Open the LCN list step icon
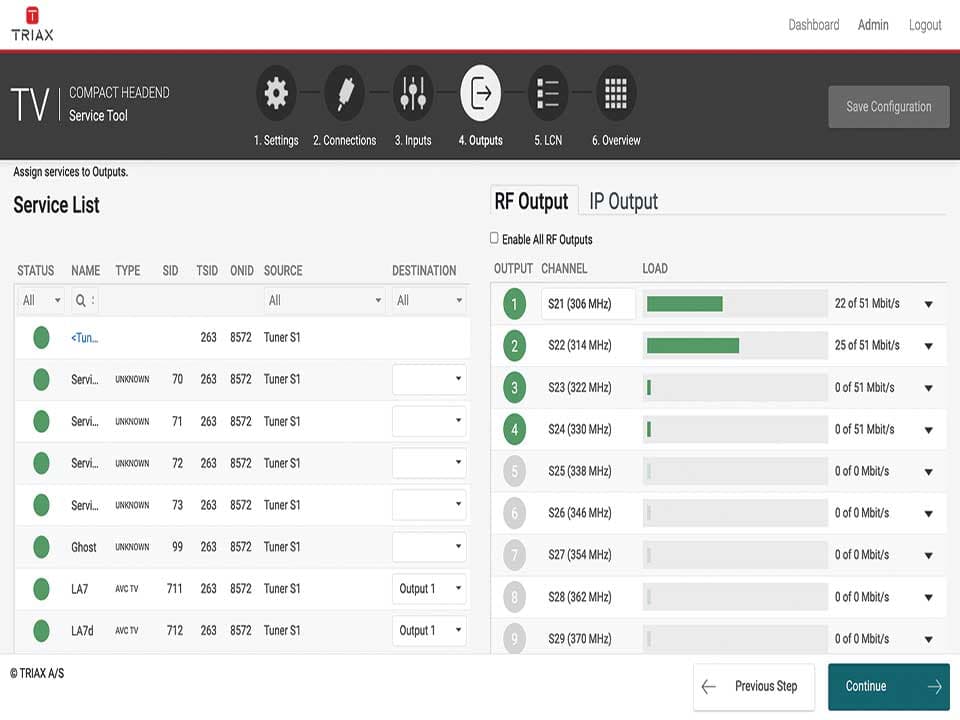 [547, 94]
